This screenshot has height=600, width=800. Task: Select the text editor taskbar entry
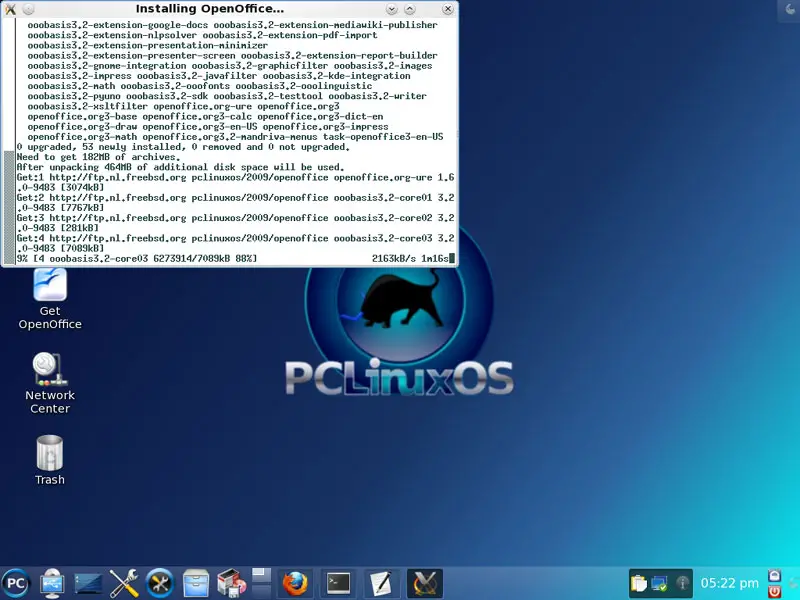381,583
